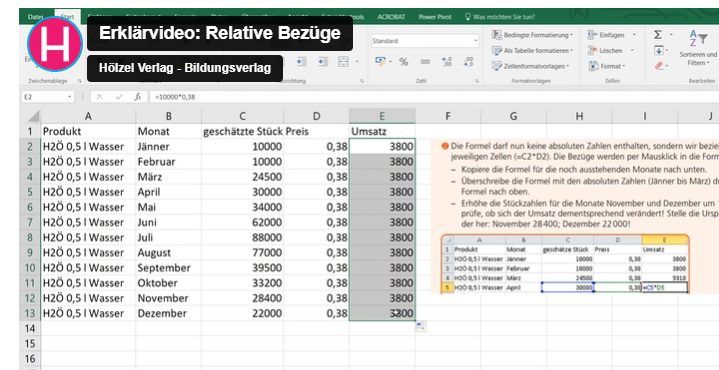Click the Löschen cells icon
Screen dimensions: 719x370
pyautogui.click(x=593, y=50)
